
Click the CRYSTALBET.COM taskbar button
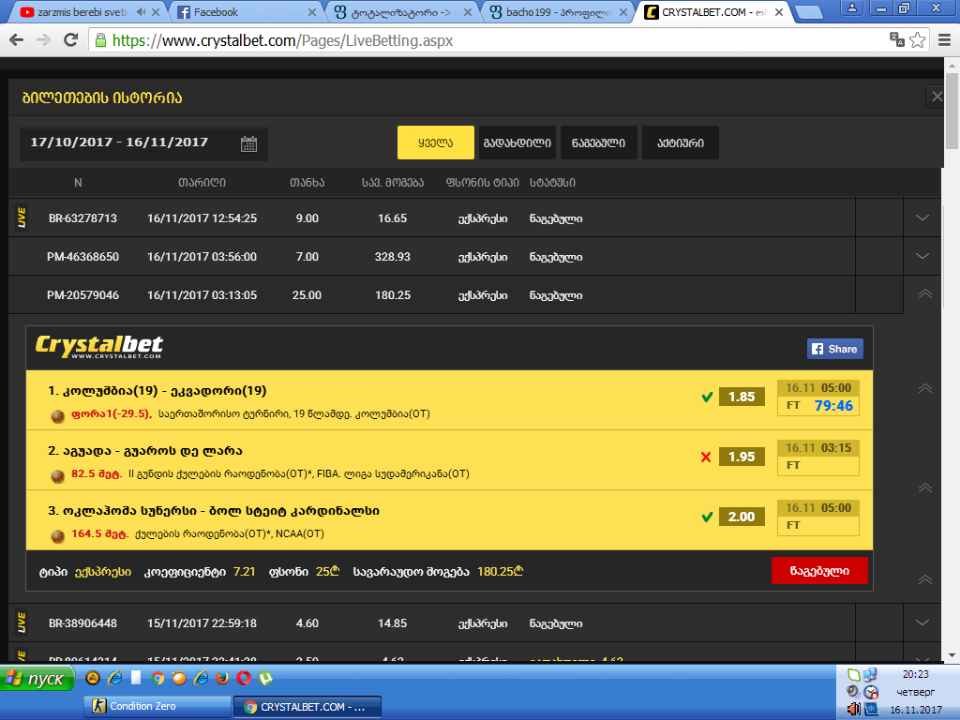(307, 707)
